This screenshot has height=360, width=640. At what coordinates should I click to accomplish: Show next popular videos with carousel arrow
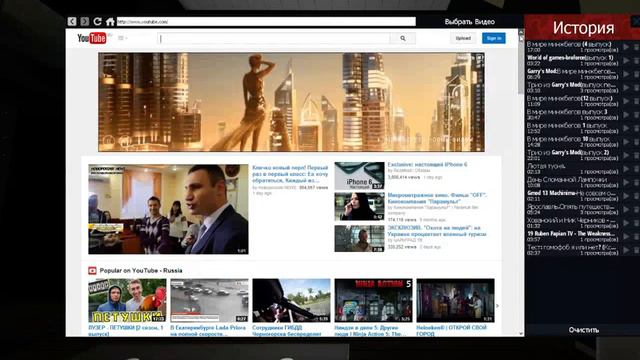click(497, 306)
